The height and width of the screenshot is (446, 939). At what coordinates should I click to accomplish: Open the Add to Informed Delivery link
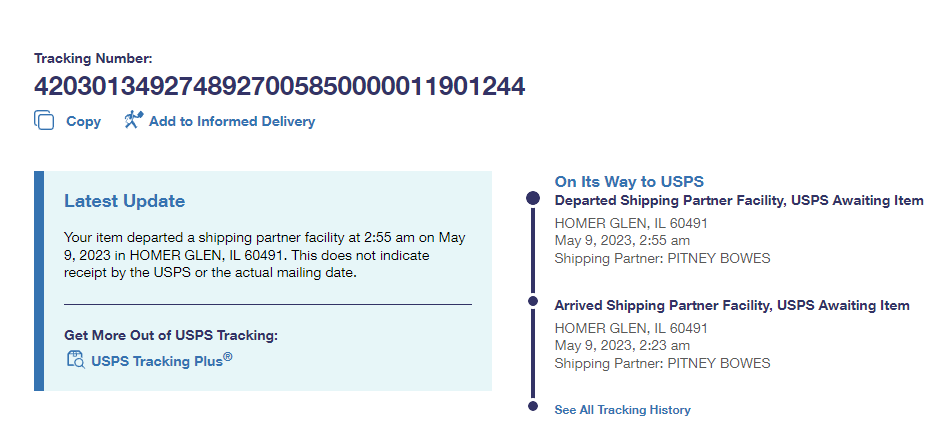pos(231,121)
